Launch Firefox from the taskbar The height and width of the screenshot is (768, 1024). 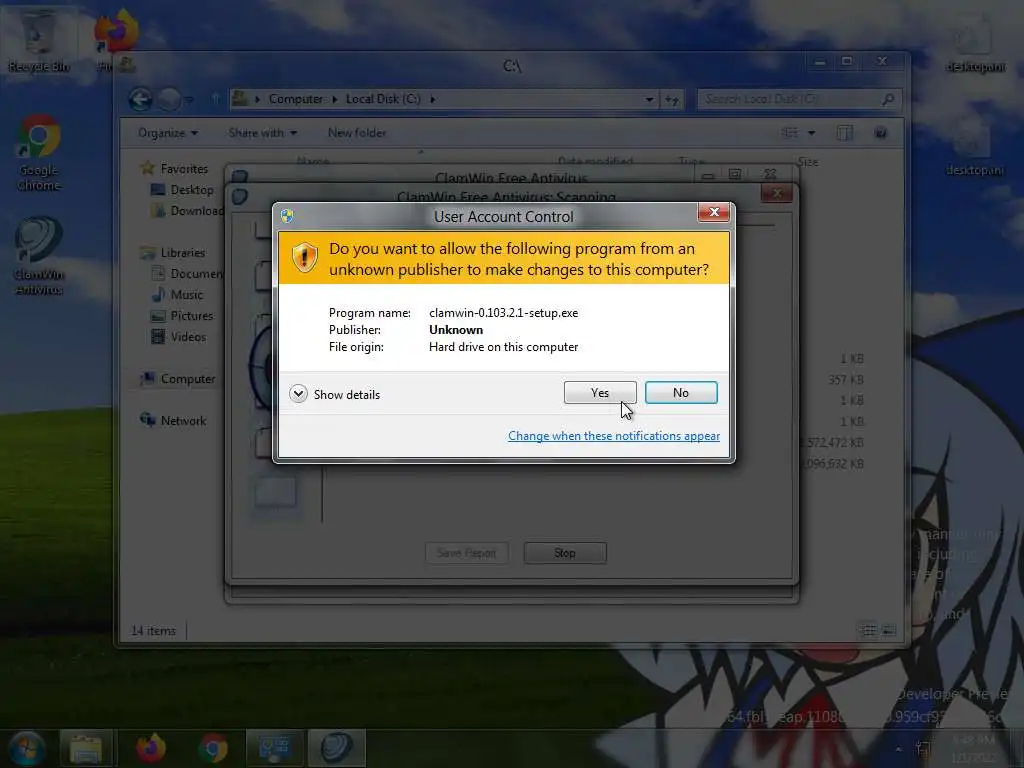click(151, 748)
